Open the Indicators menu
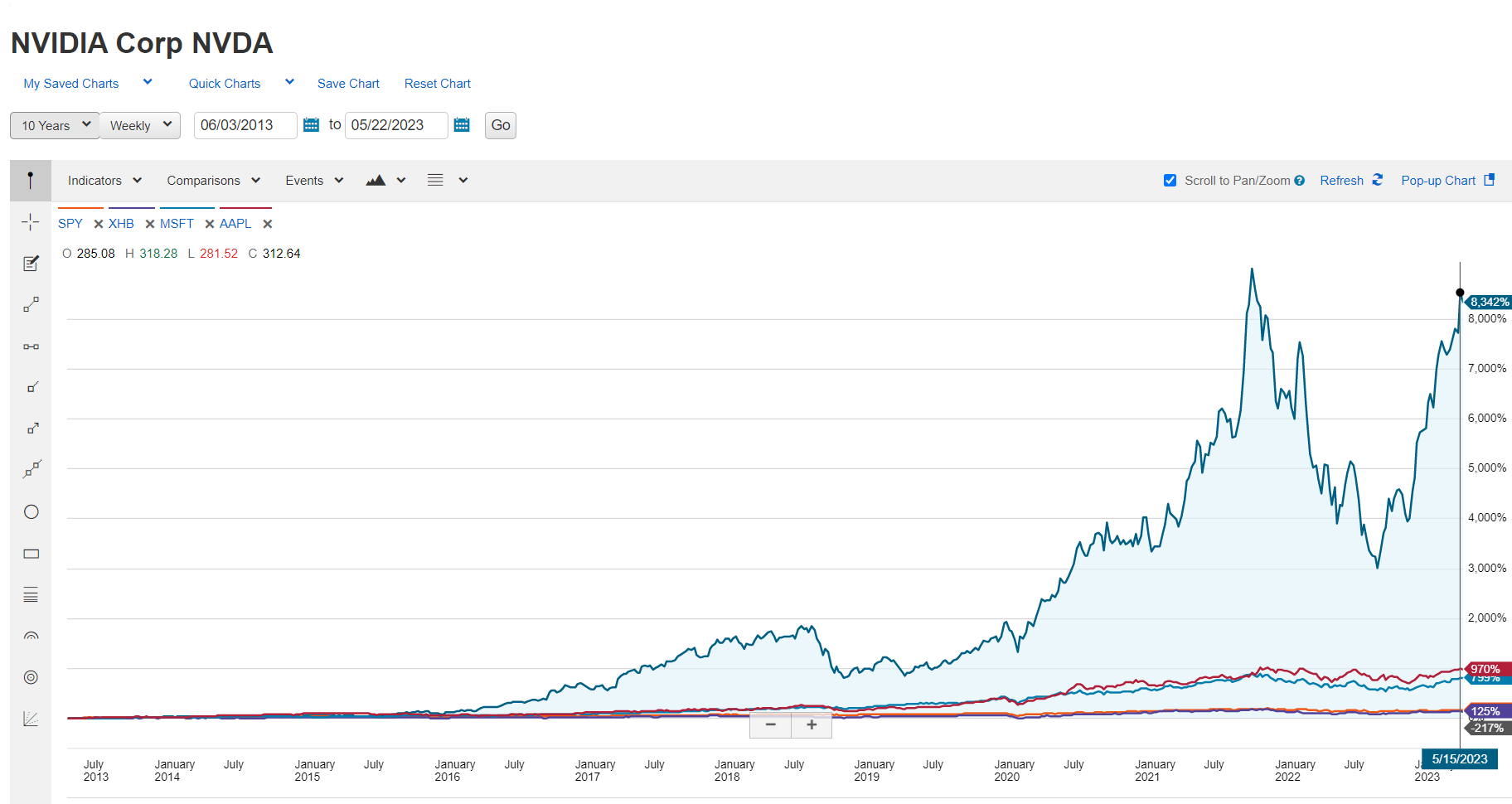Viewport: 1512px width, 804px height. (105, 181)
